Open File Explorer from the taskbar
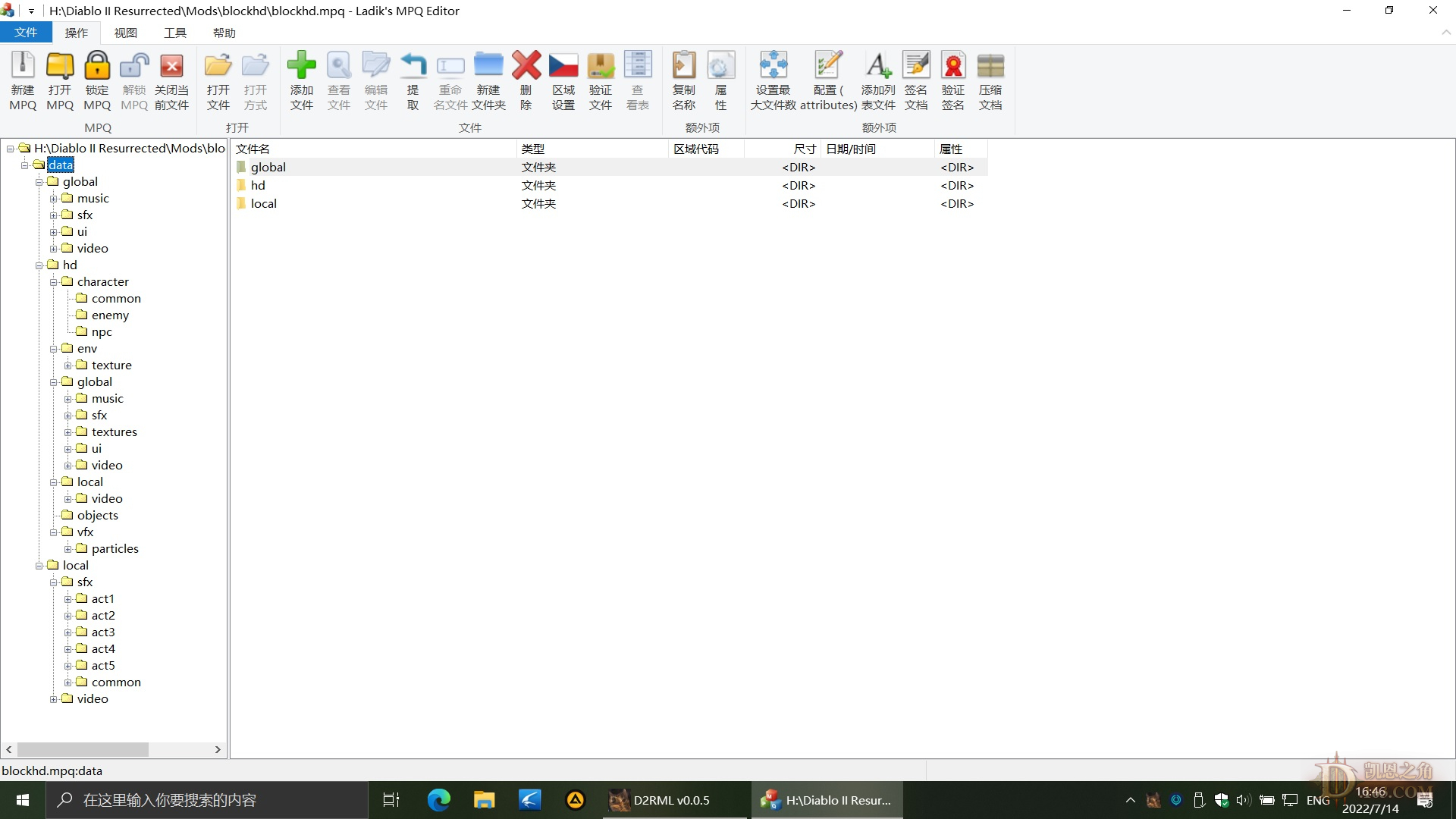 (484, 800)
